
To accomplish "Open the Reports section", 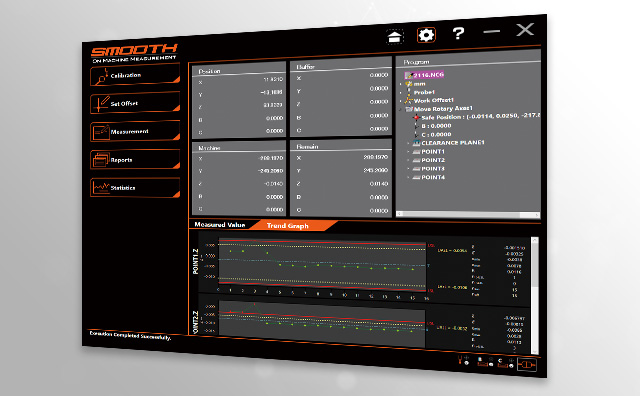I will pos(135,160).
